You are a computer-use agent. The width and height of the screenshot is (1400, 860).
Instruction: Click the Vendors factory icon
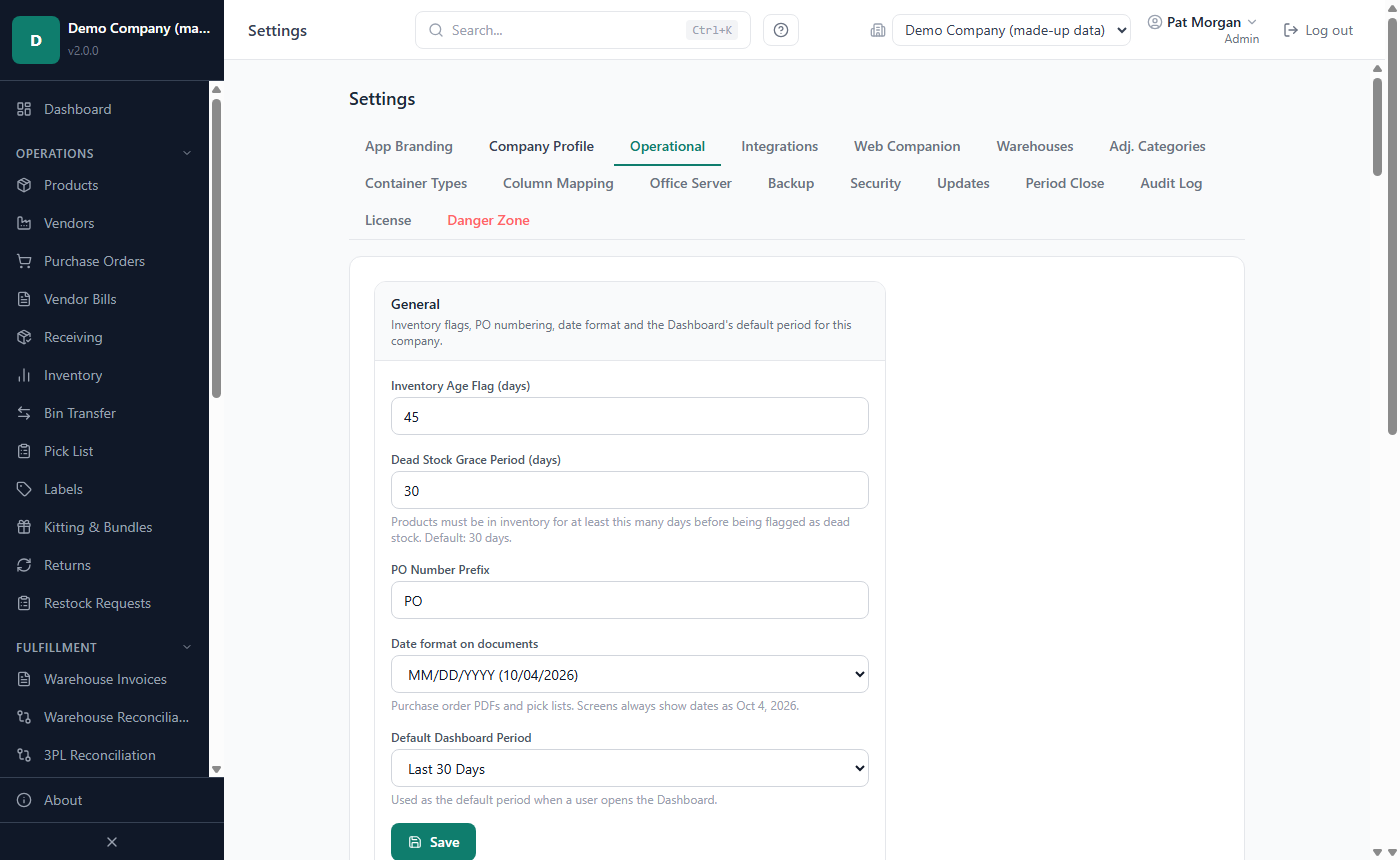coord(24,223)
